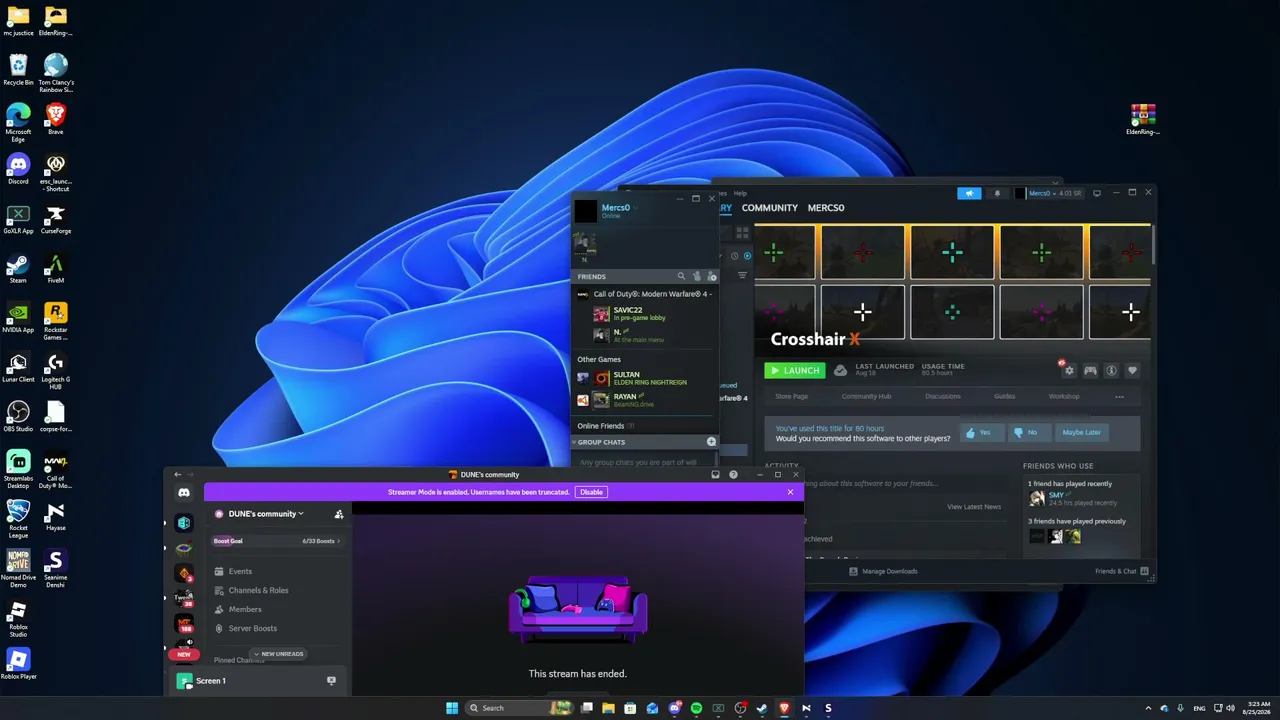1280x720 pixels.
Task: Show hidden system tray icons
Action: (x=1149, y=708)
